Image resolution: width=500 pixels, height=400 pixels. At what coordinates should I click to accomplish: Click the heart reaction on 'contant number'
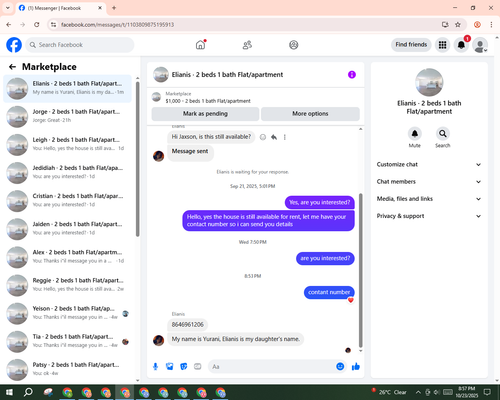351,300
